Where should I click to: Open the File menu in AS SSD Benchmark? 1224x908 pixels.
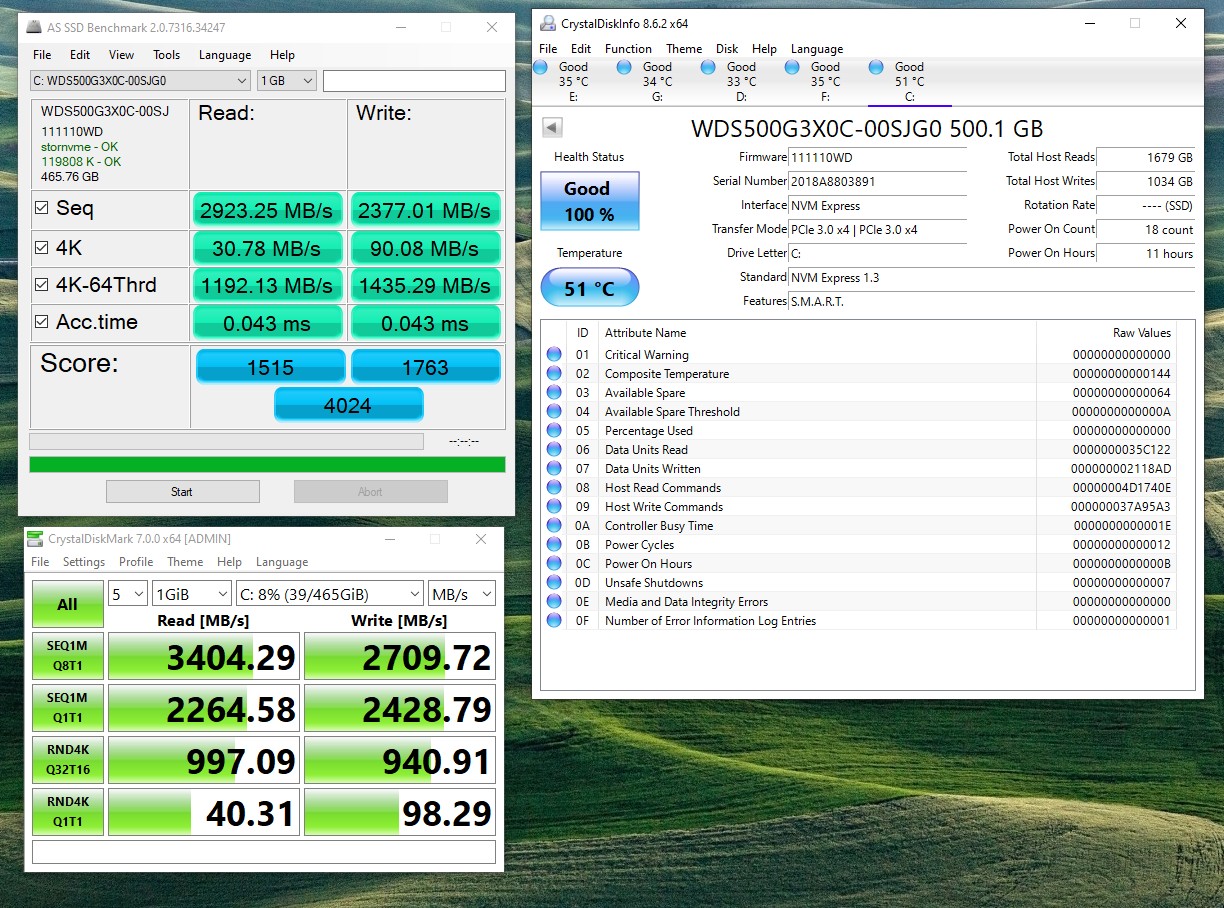[x=42, y=55]
